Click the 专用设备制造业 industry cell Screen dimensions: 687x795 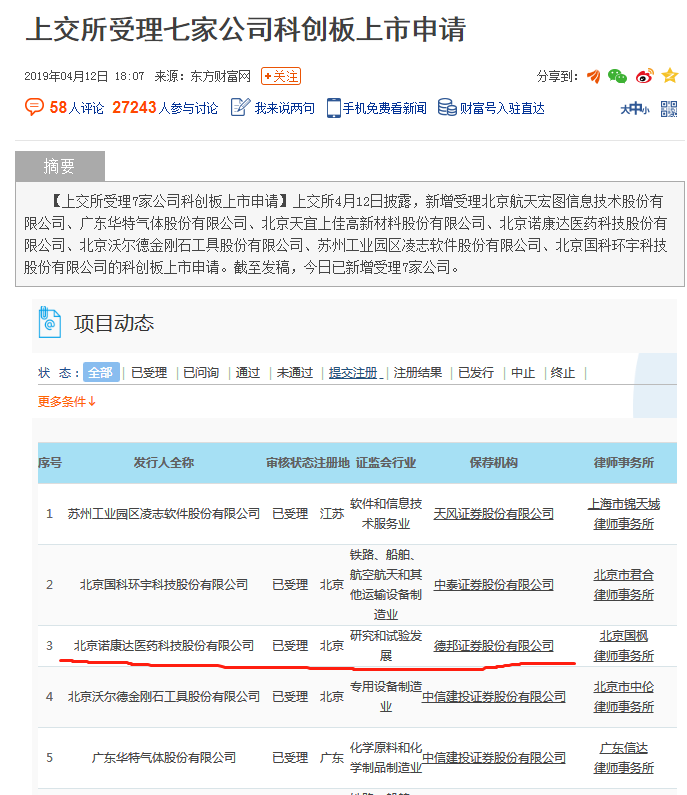(385, 697)
